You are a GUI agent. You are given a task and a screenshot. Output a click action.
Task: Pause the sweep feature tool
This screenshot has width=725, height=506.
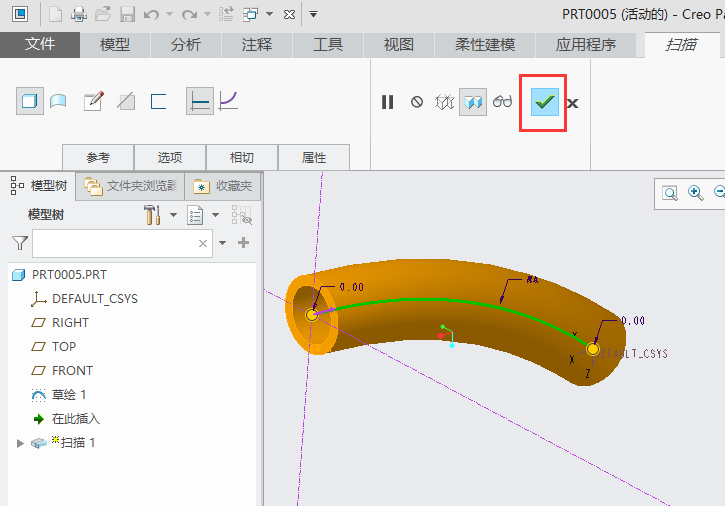point(388,102)
